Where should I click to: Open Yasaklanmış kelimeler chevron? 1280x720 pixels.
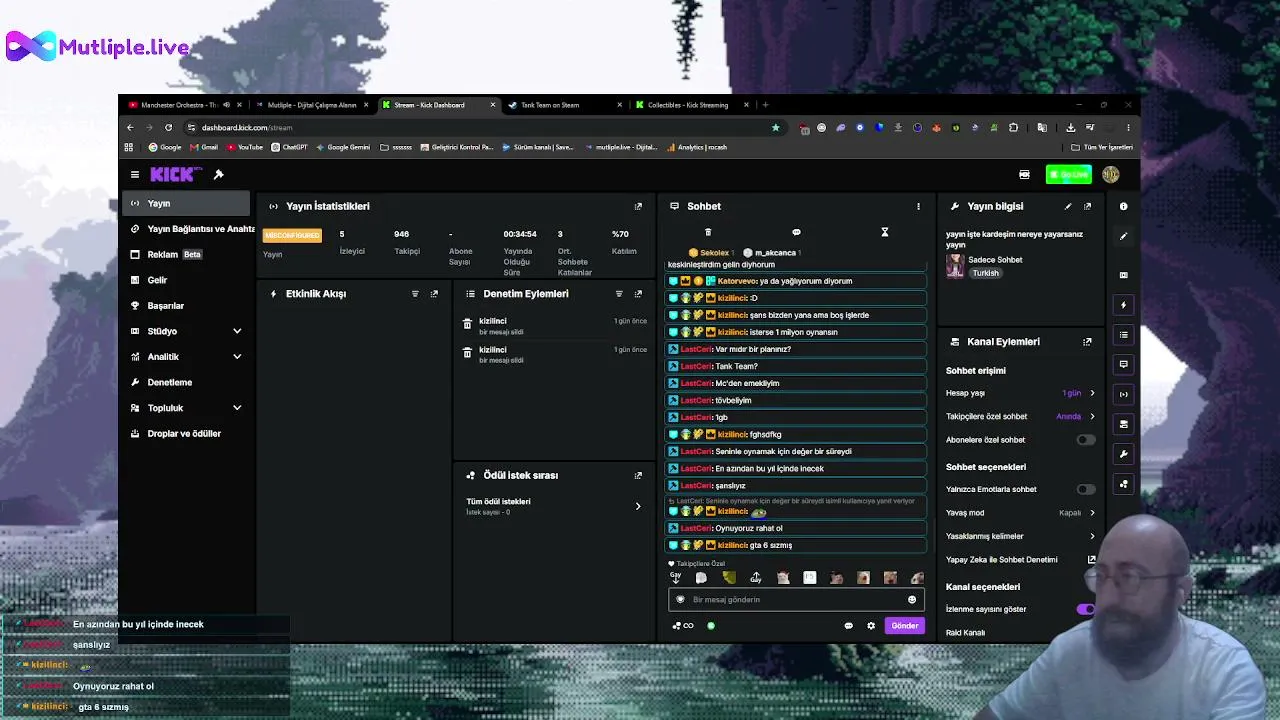(1092, 537)
